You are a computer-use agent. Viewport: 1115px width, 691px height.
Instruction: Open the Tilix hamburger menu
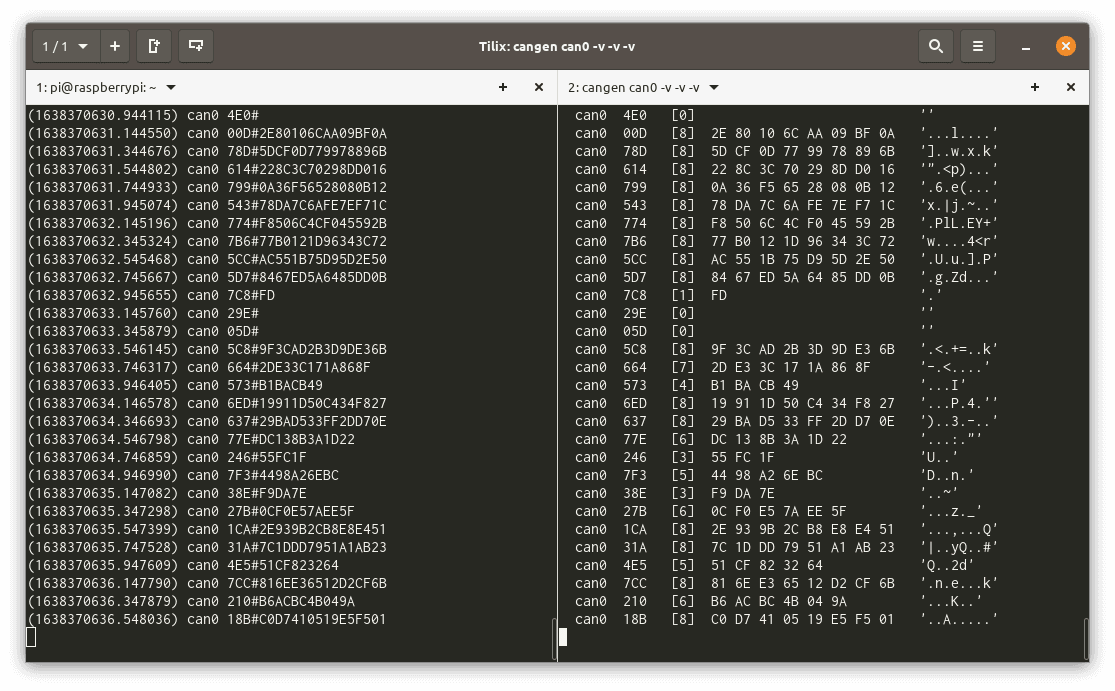(978, 46)
